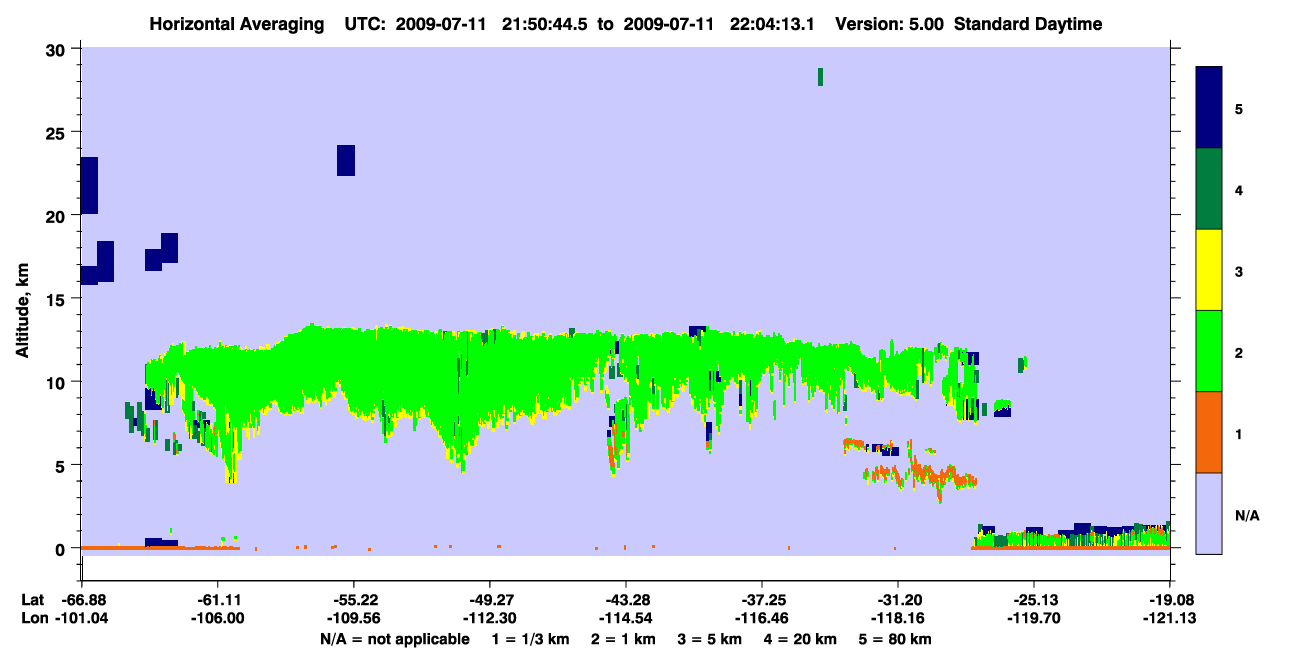The image size is (1300, 667).
Task: Click the longitude value -121.13
Action: click(1170, 618)
